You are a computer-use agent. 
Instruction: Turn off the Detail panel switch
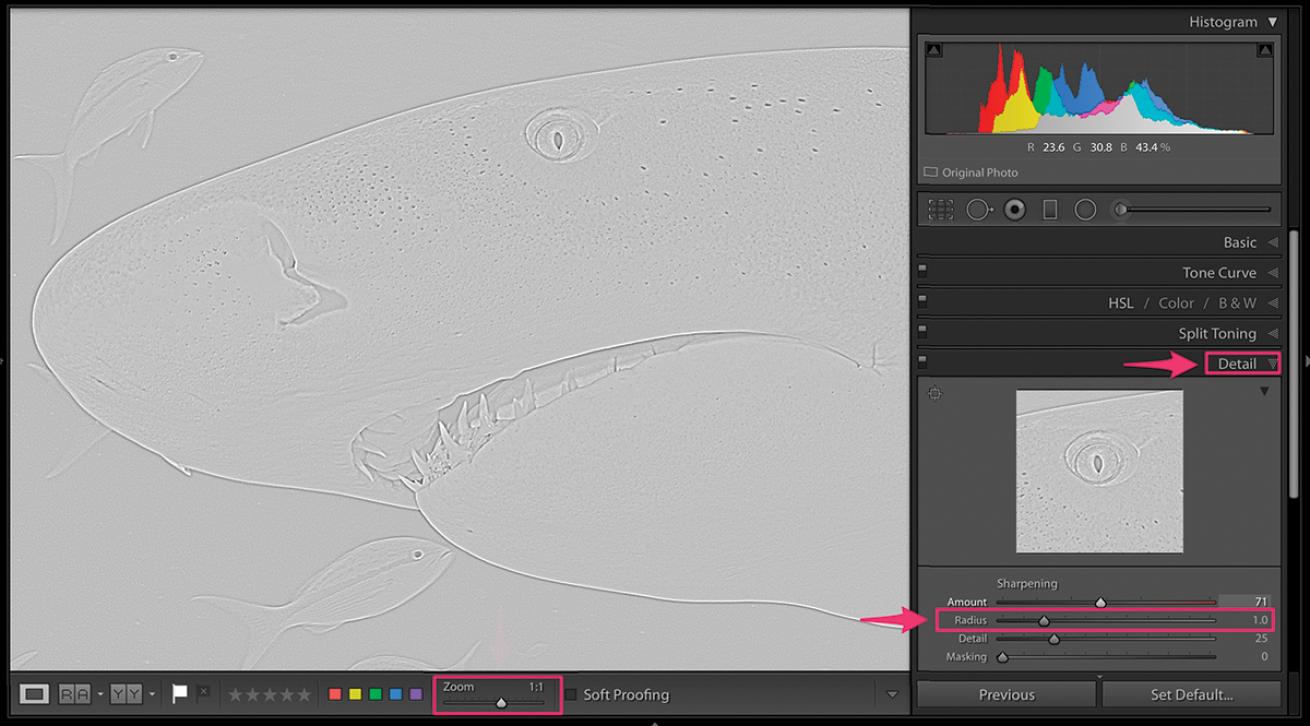coord(922,361)
